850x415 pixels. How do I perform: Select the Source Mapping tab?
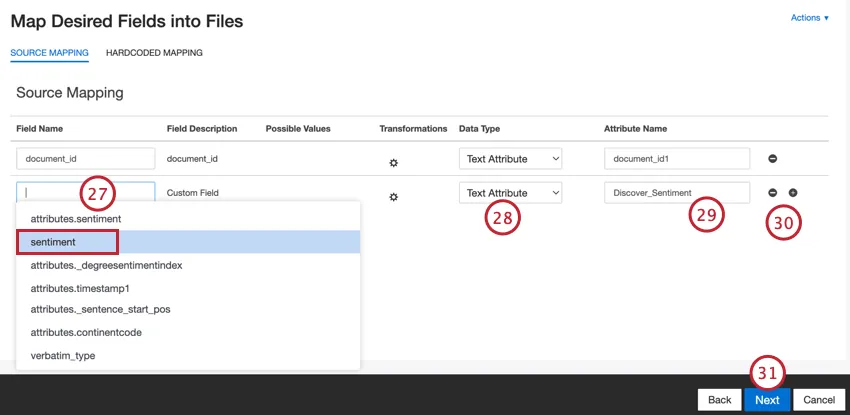[49, 53]
